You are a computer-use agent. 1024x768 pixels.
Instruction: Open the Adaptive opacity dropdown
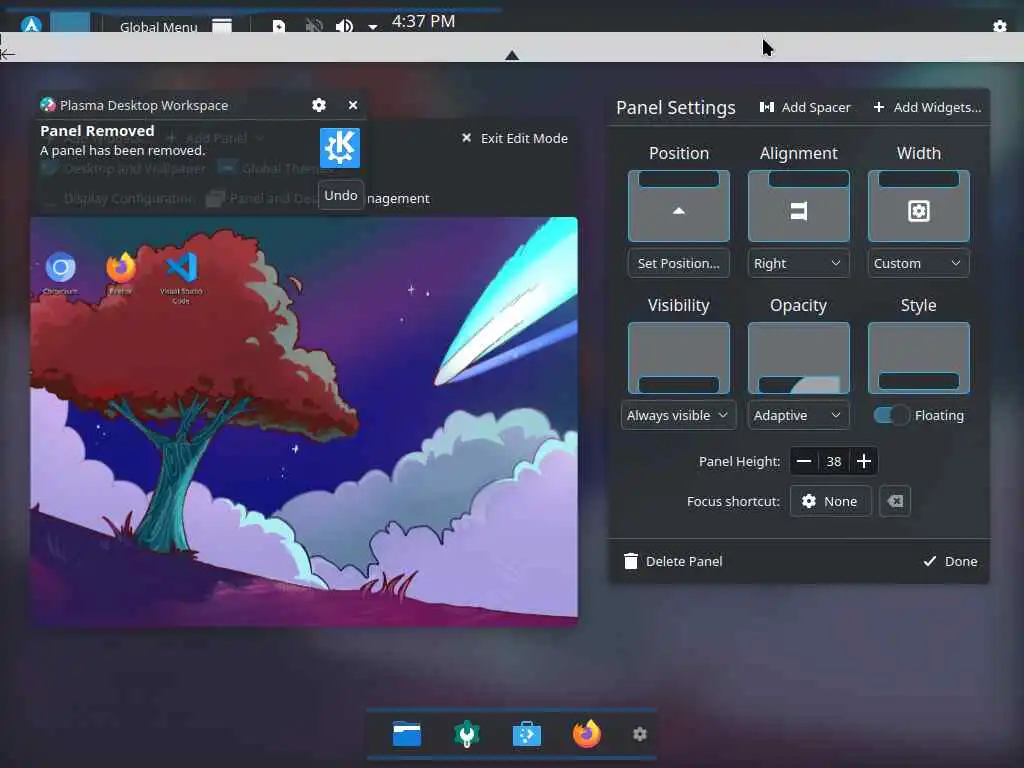pos(799,415)
